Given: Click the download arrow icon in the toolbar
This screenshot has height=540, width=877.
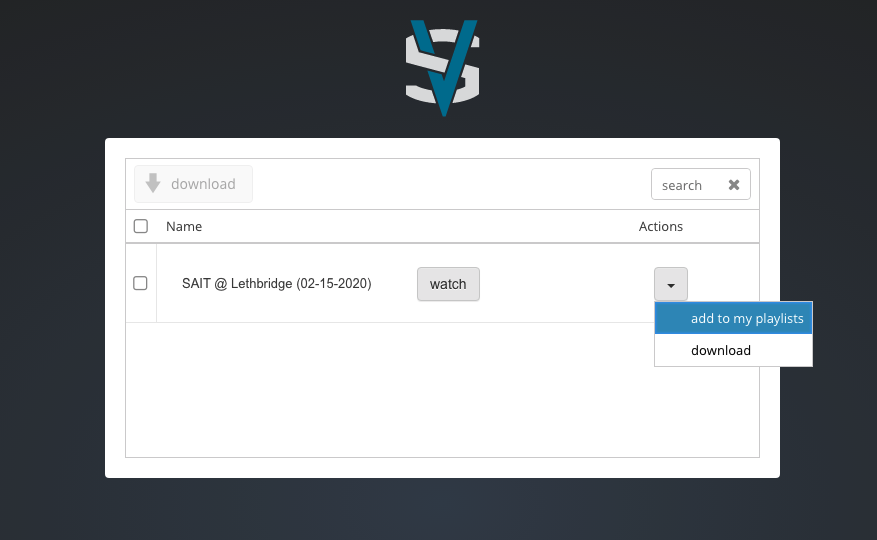Looking at the screenshot, I should [153, 184].
